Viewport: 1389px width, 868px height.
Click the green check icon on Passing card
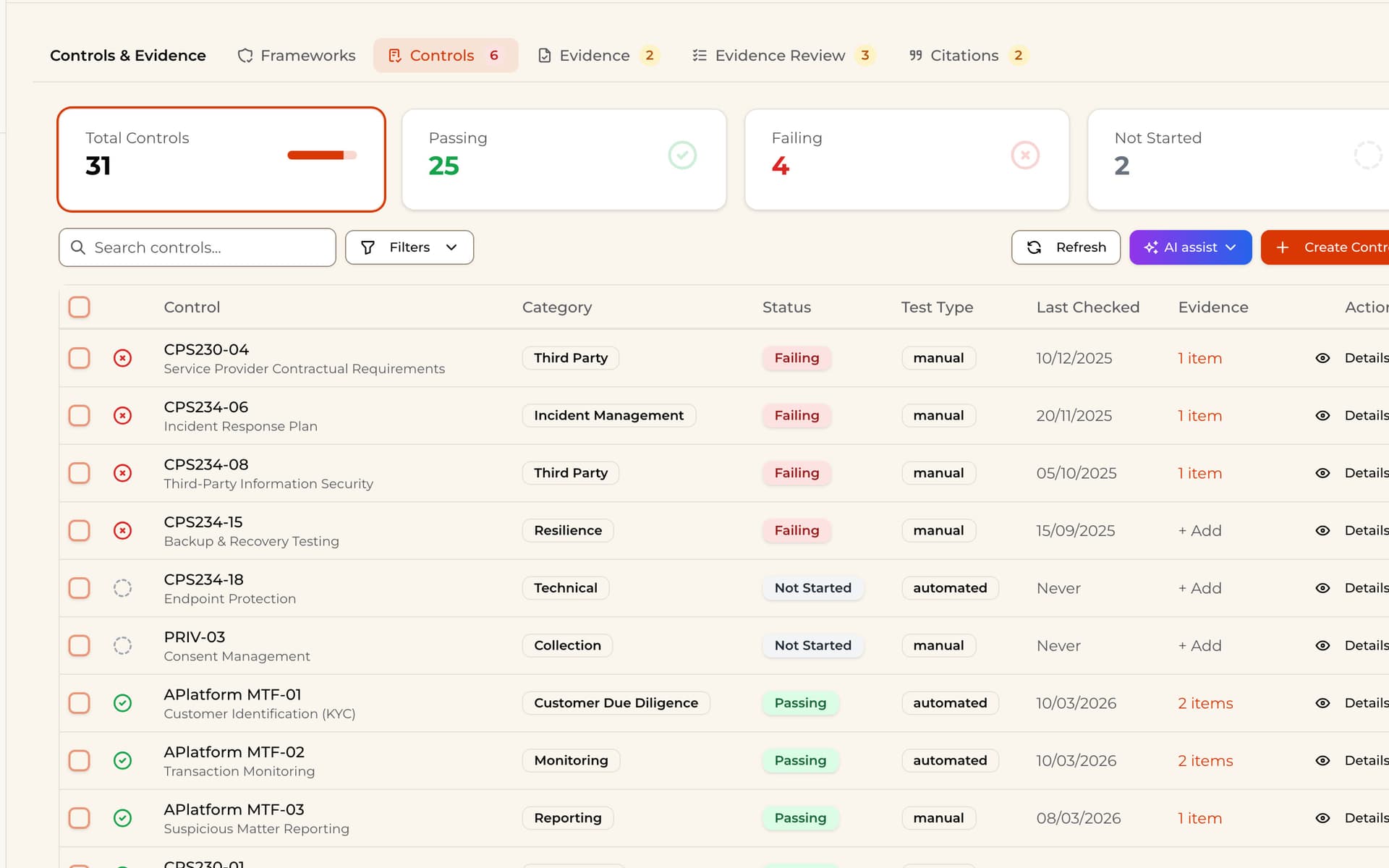tap(682, 155)
